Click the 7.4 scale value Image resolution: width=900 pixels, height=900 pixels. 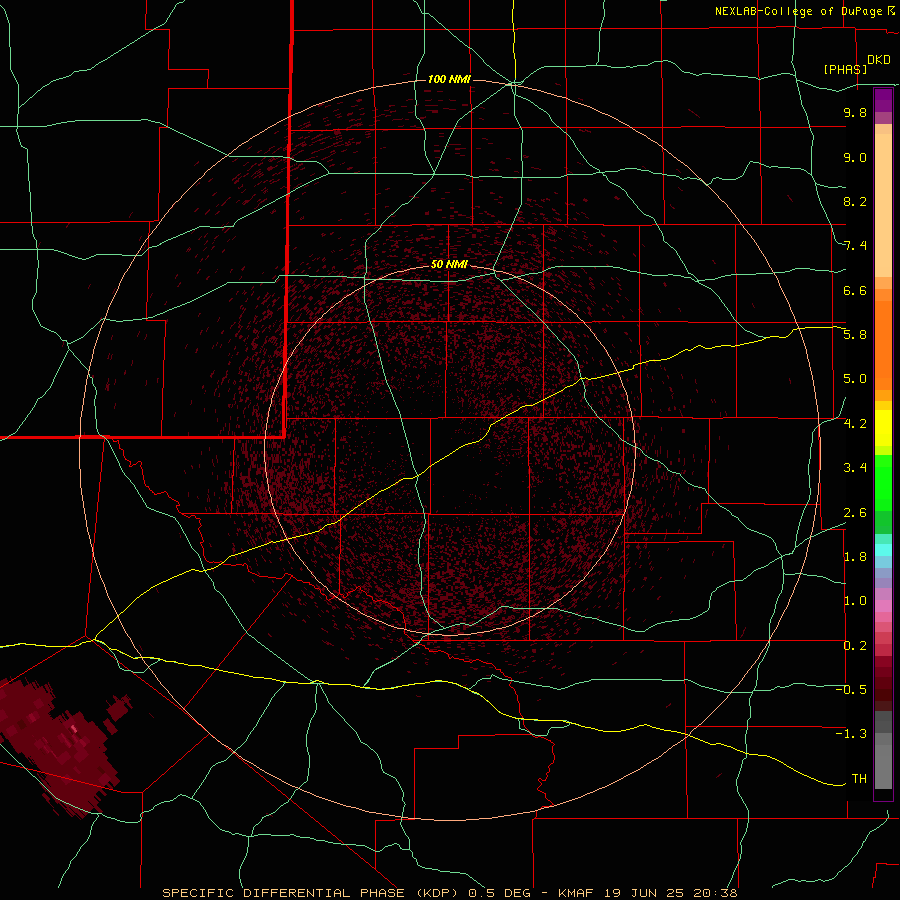pos(855,246)
